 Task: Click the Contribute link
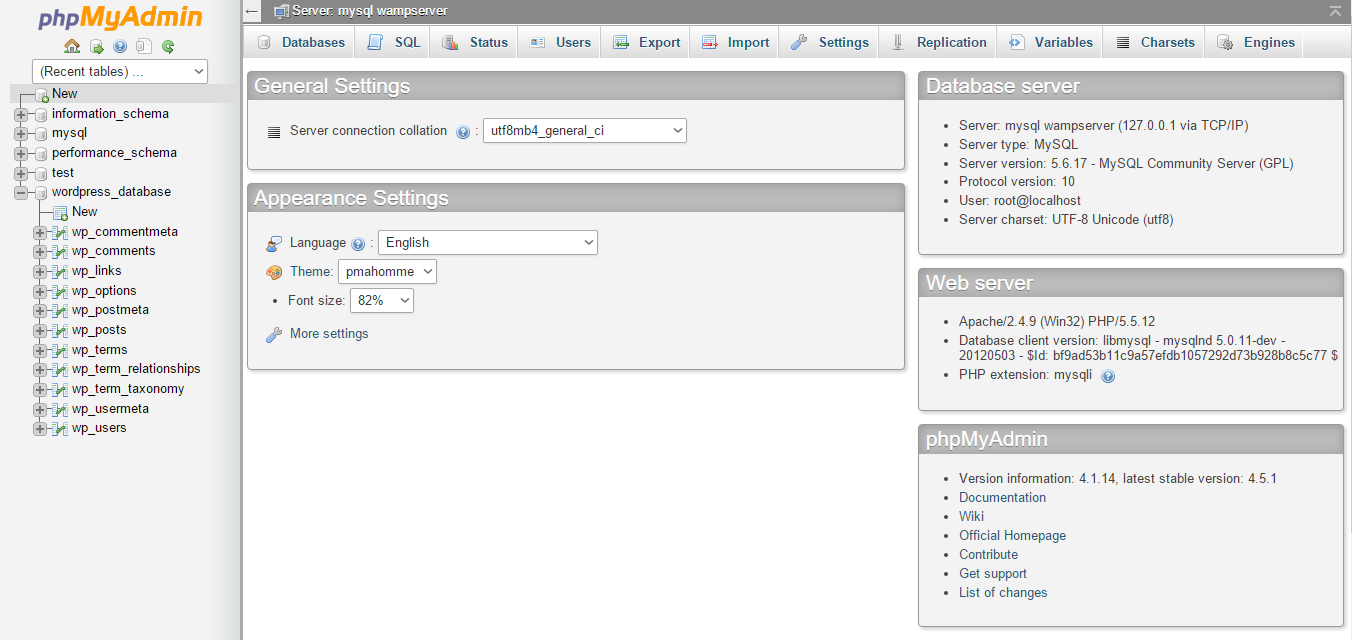pos(988,555)
